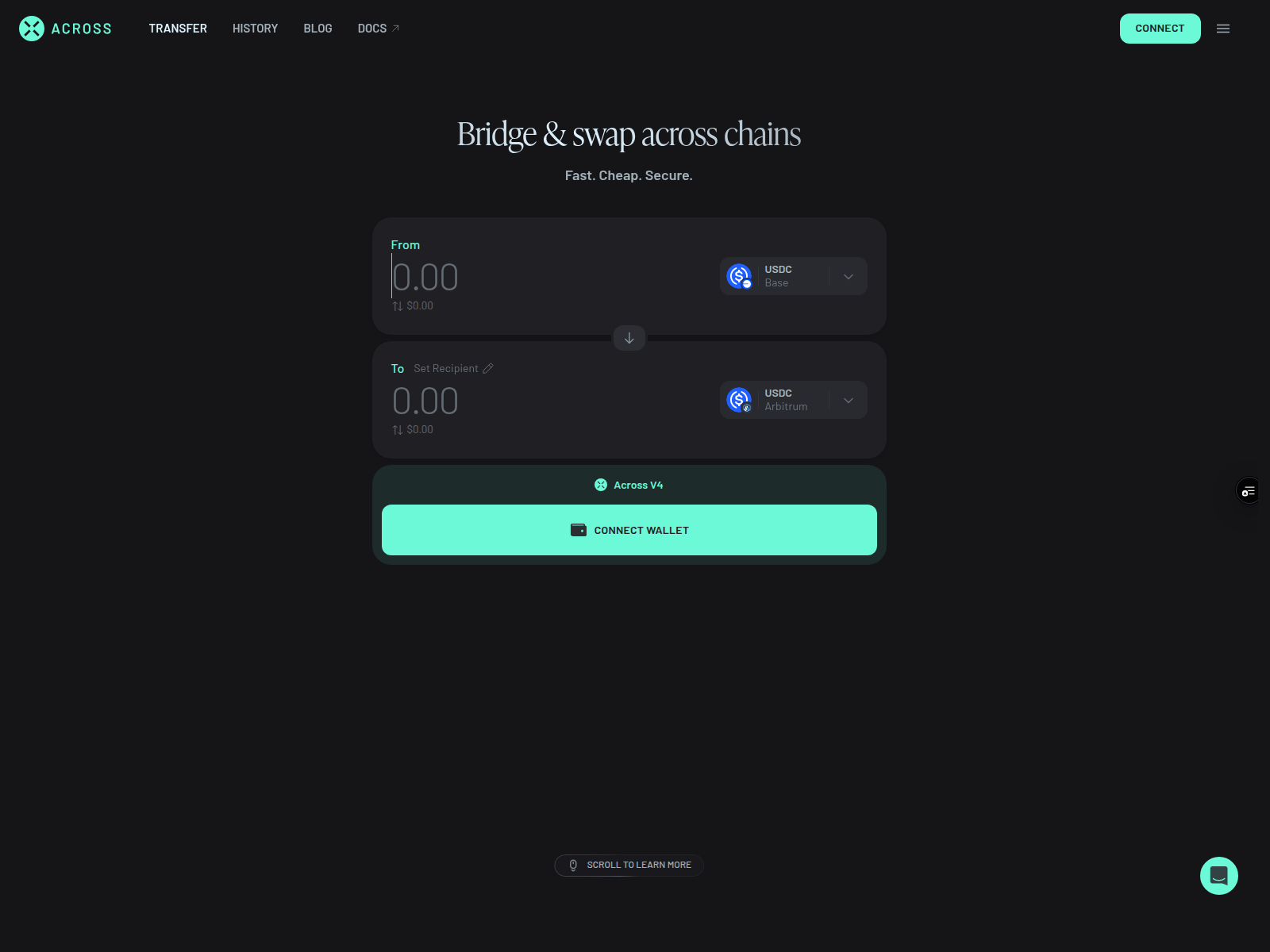The image size is (1270, 952).
Task: Click the Across V4 logo icon
Action: (601, 485)
